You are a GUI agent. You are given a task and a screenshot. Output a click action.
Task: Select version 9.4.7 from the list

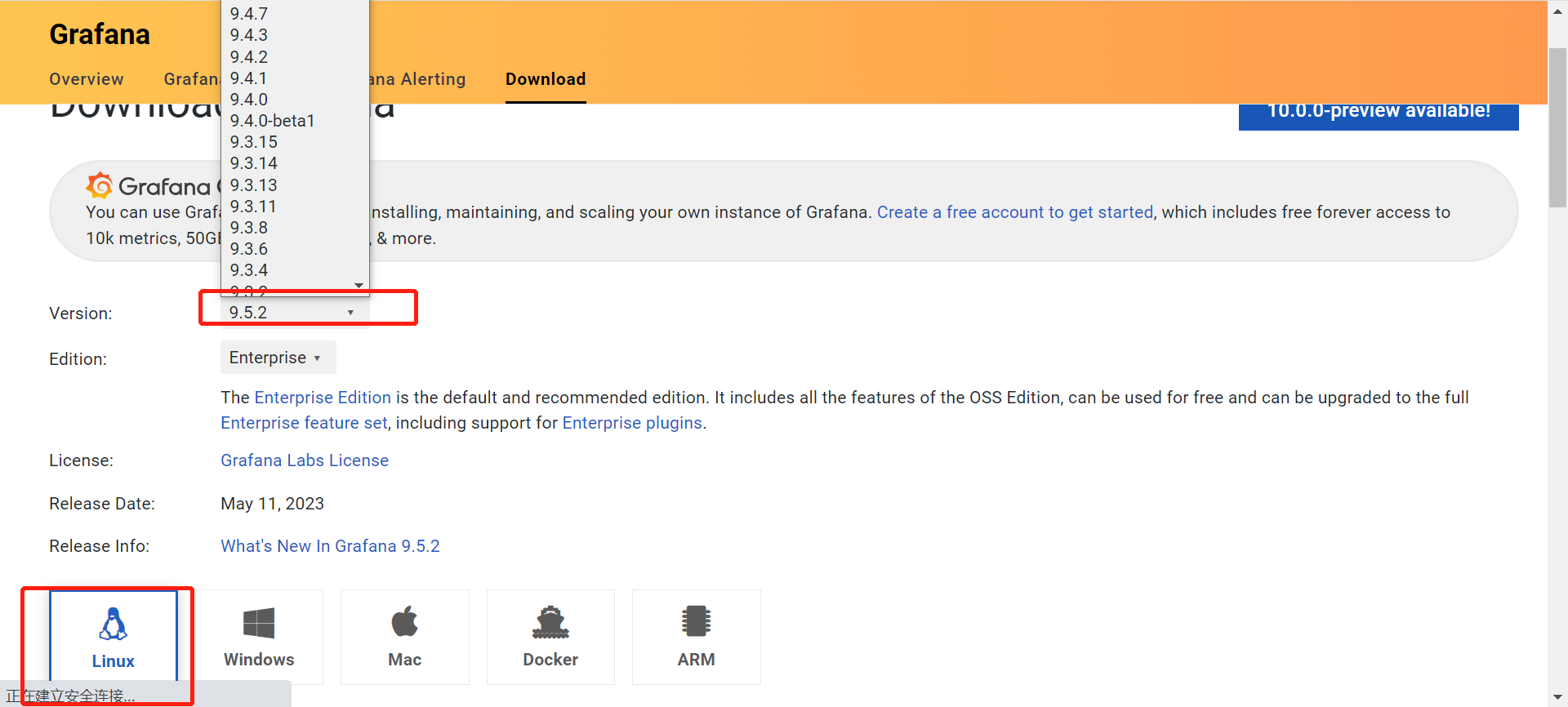(x=249, y=14)
